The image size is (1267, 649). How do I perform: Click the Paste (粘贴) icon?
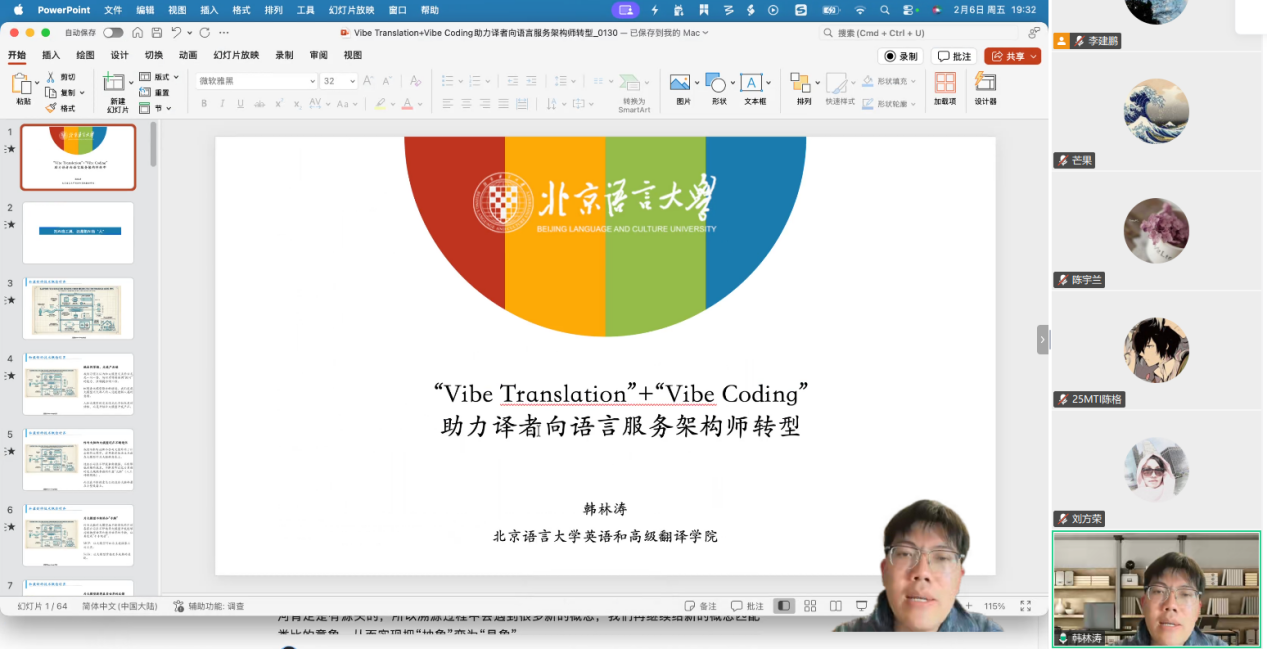[x=22, y=88]
